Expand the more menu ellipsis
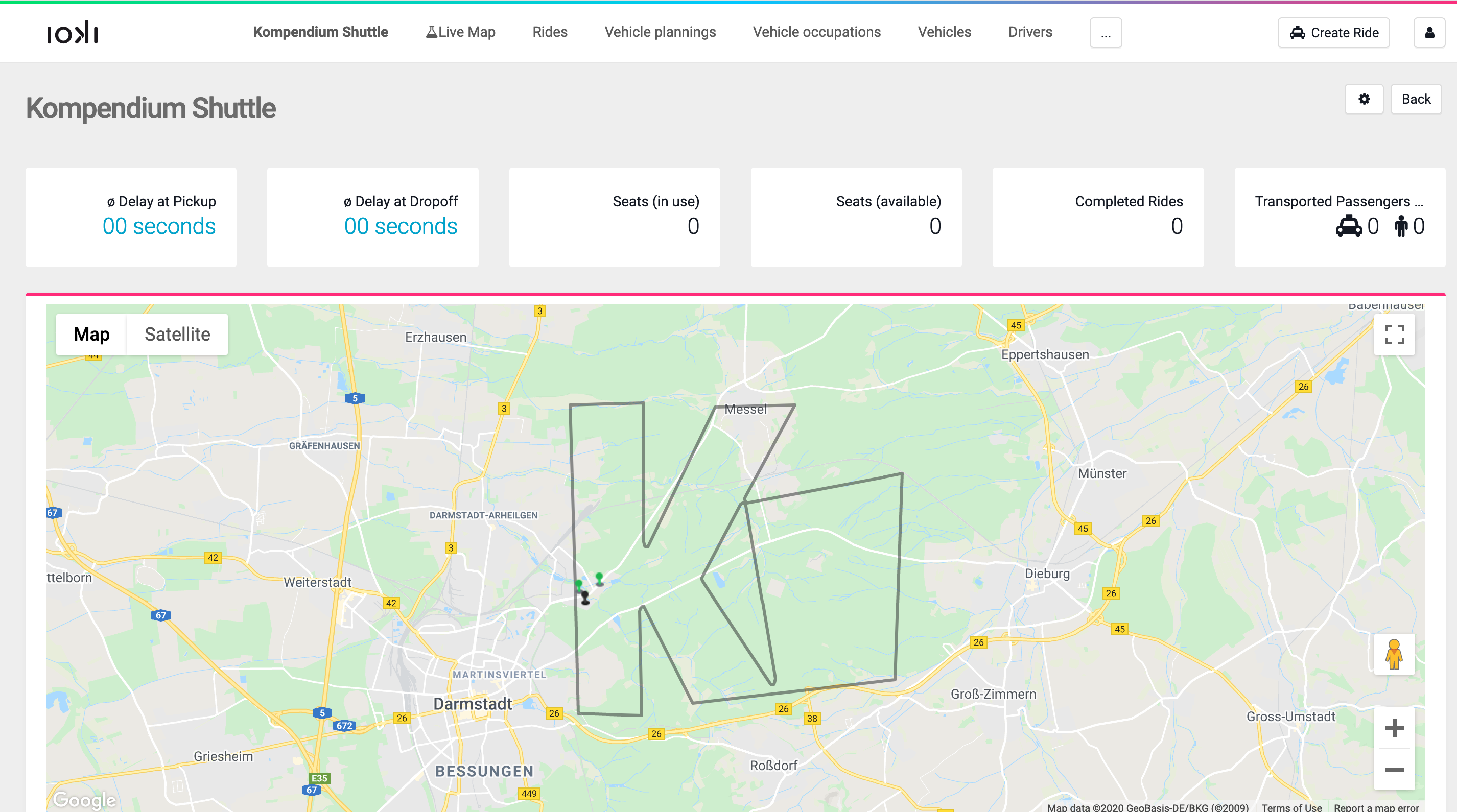 (1106, 33)
